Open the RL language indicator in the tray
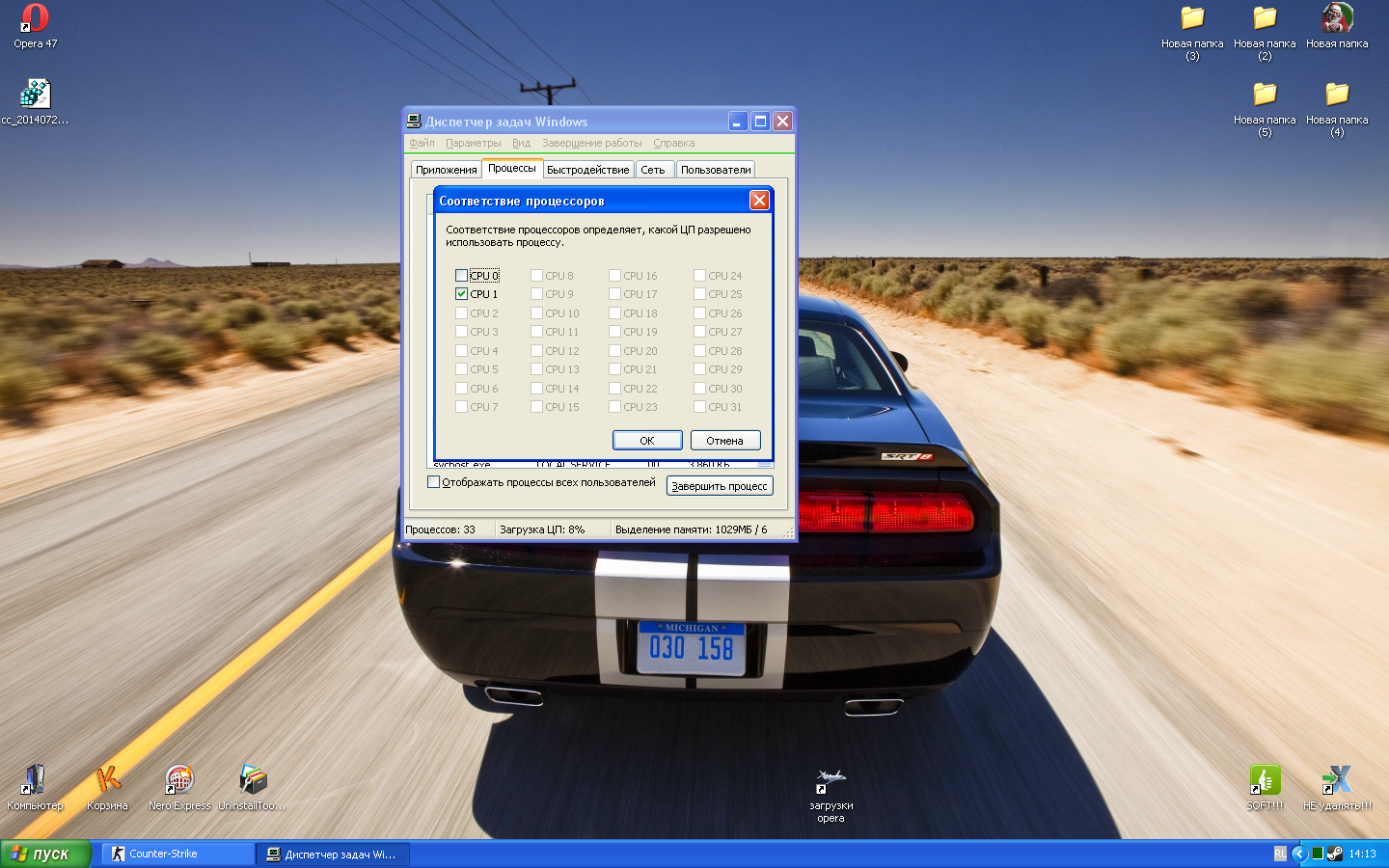Screen dimensions: 1389x868 pyautogui.click(x=1280, y=854)
